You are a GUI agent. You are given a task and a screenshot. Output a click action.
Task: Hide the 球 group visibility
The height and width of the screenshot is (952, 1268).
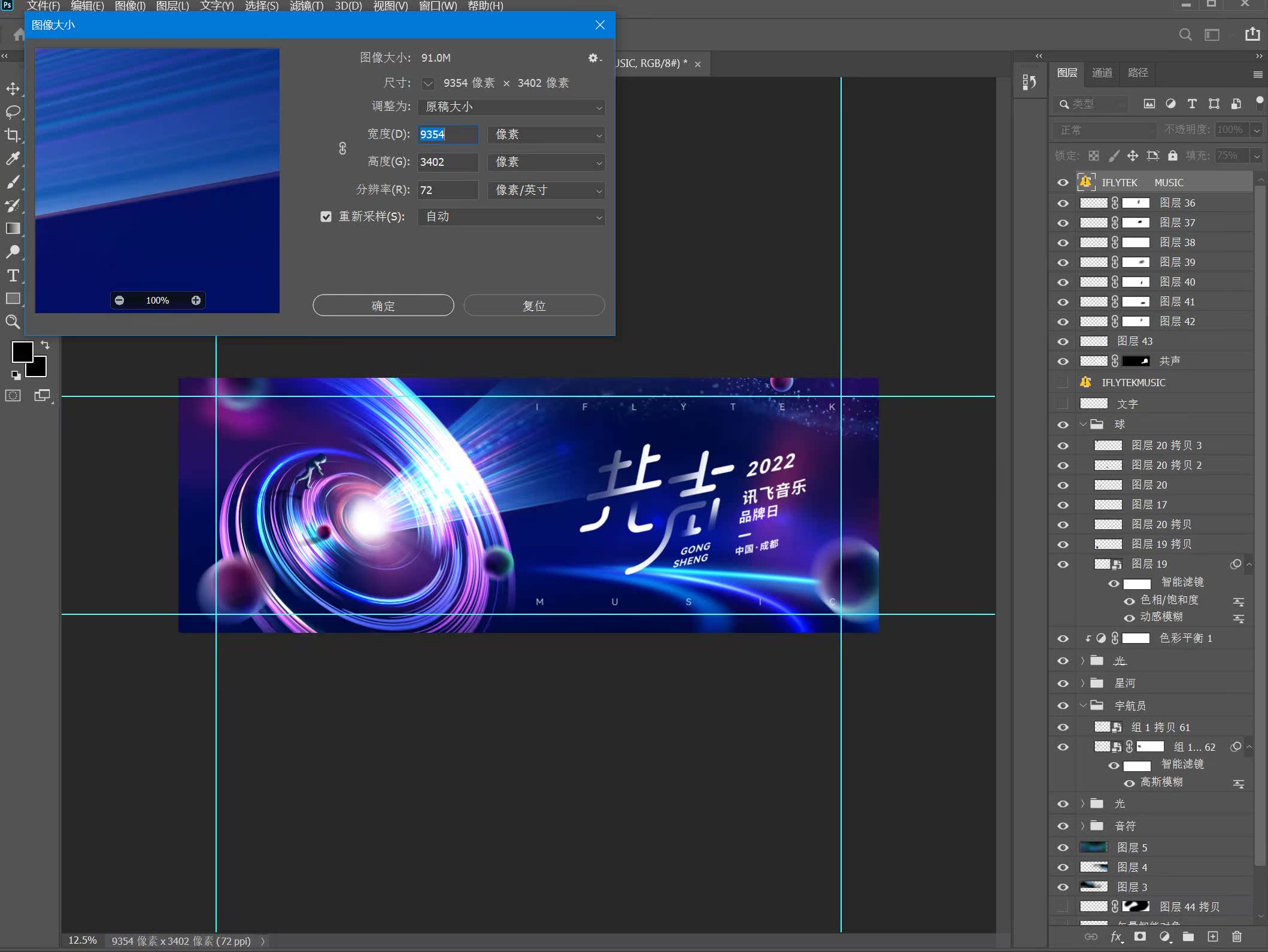point(1063,425)
